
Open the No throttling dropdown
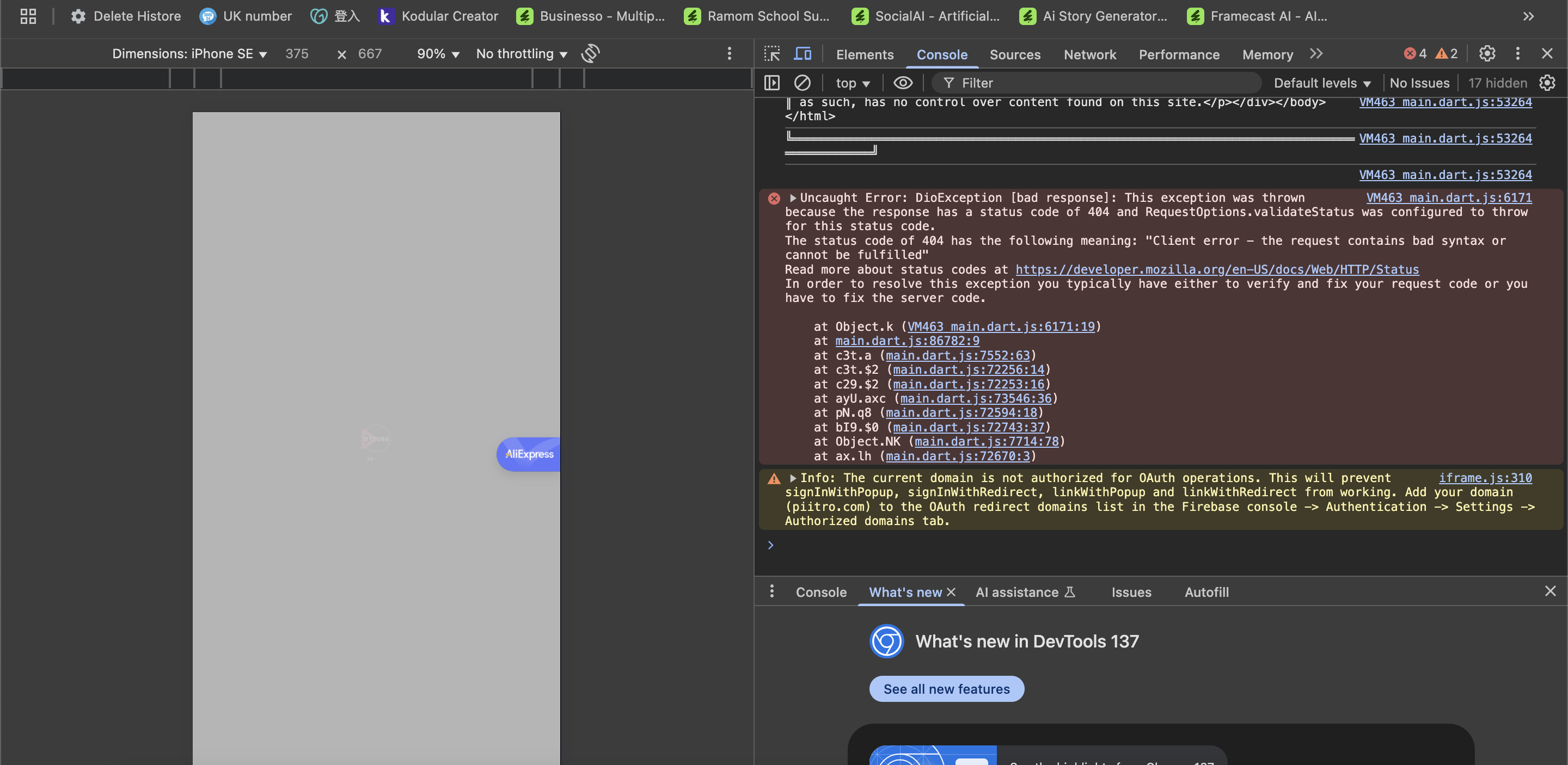coord(522,54)
